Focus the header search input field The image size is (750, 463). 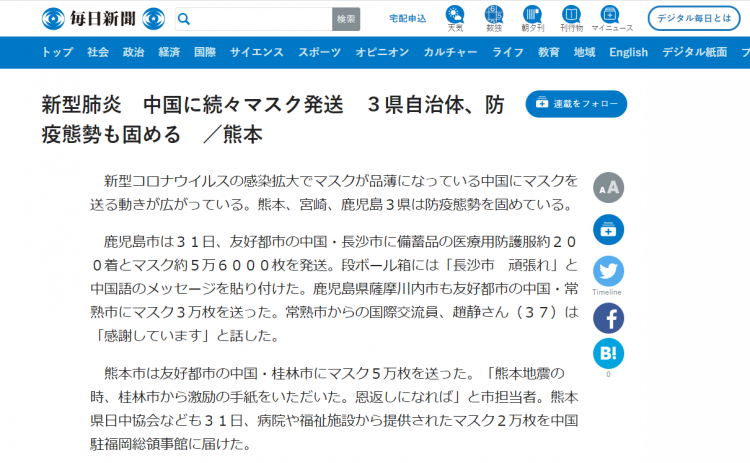(260, 19)
